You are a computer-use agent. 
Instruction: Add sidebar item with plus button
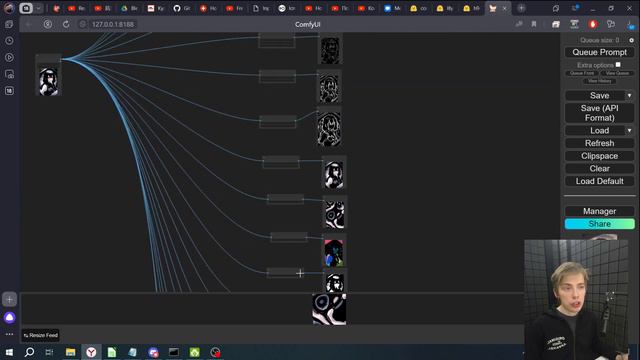(x=9, y=300)
